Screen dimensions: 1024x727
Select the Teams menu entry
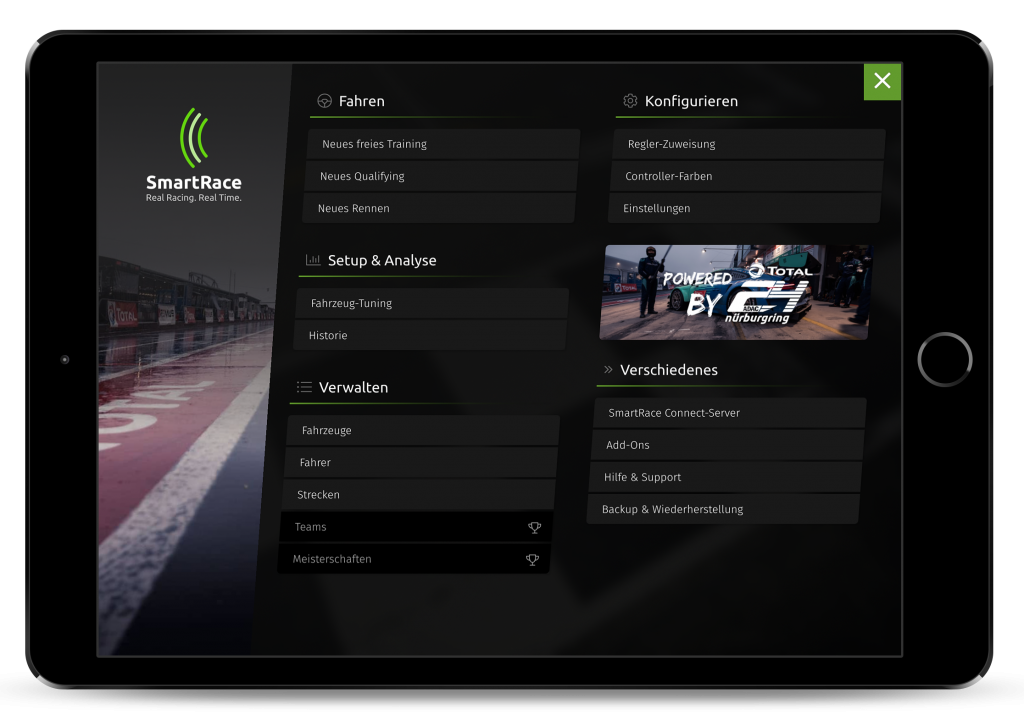pyautogui.click(x=416, y=527)
